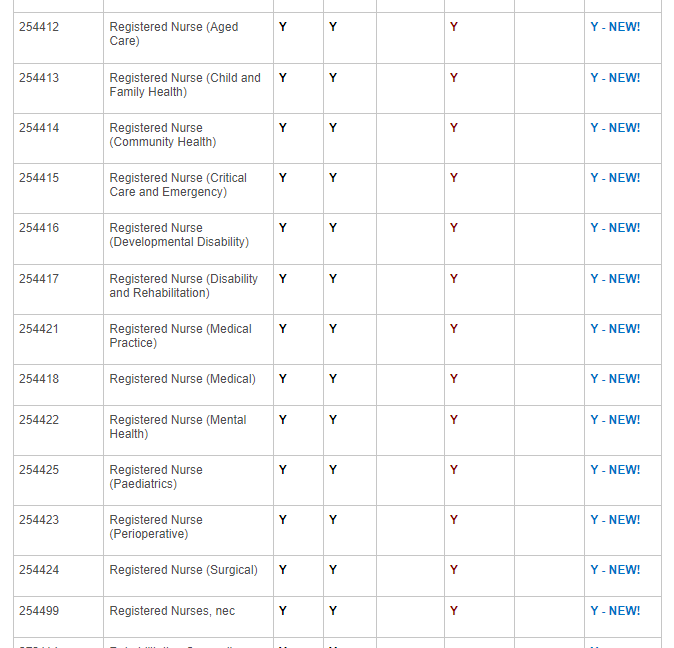The height and width of the screenshot is (648, 674).
Task: Select the occupation code 254421 cell
Action: point(39,329)
